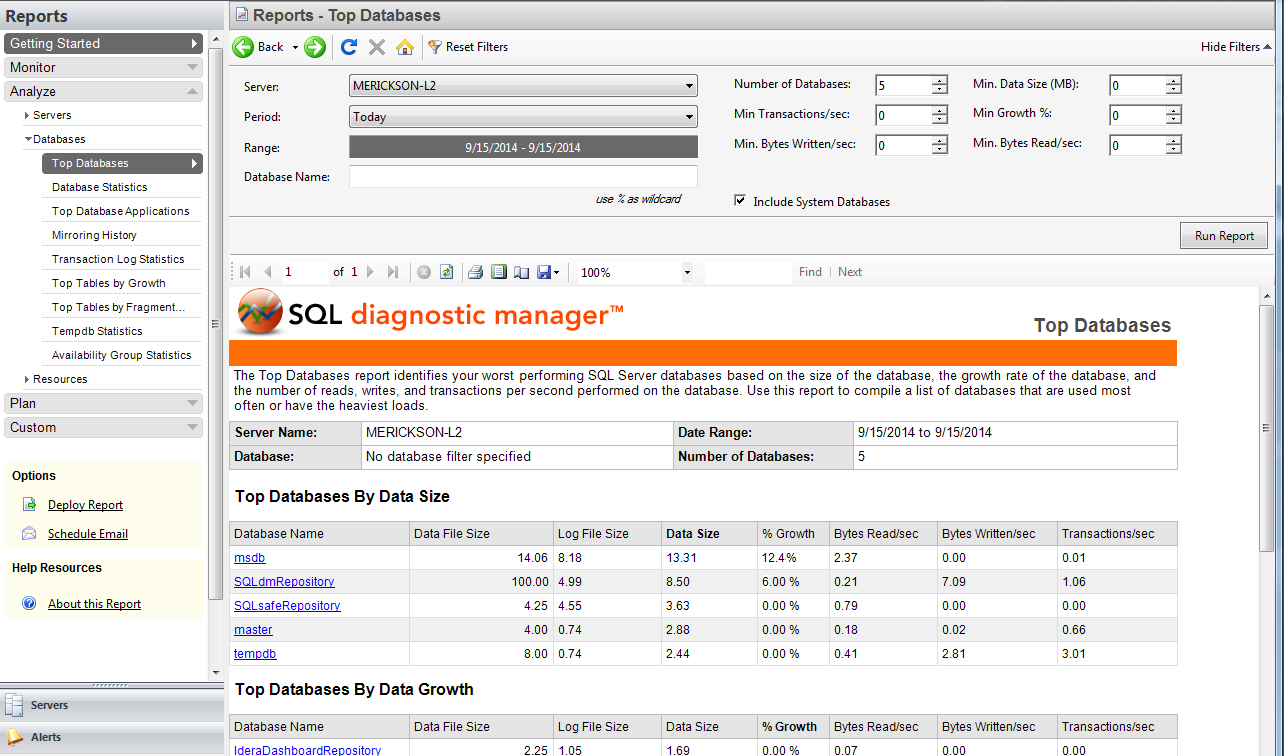Click the Servers icon in bottom navigation

[x=13, y=705]
